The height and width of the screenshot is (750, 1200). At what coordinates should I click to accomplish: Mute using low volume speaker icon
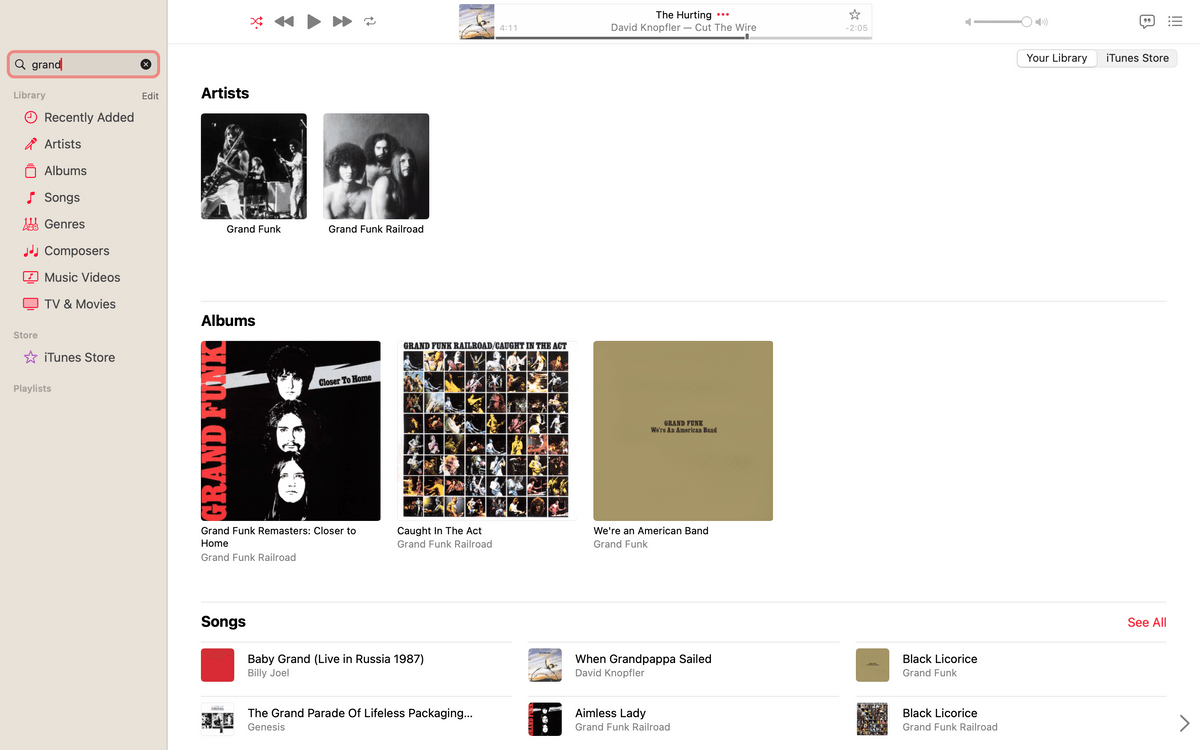(x=967, y=22)
